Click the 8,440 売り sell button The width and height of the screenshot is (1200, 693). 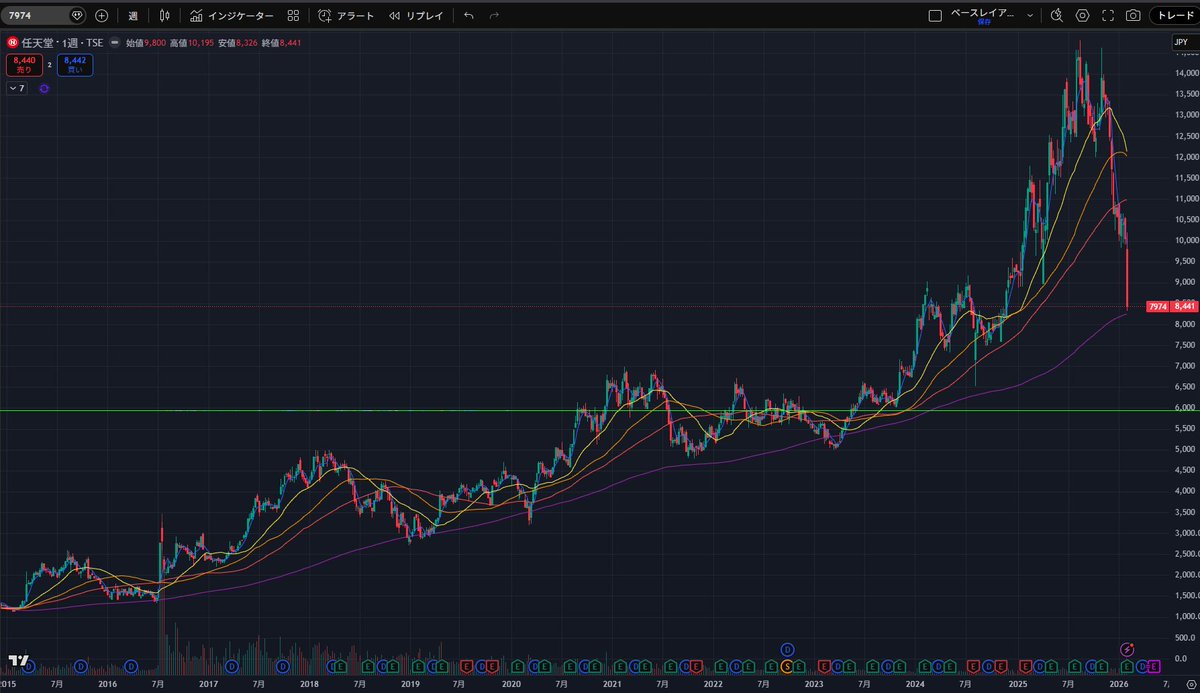click(23, 66)
